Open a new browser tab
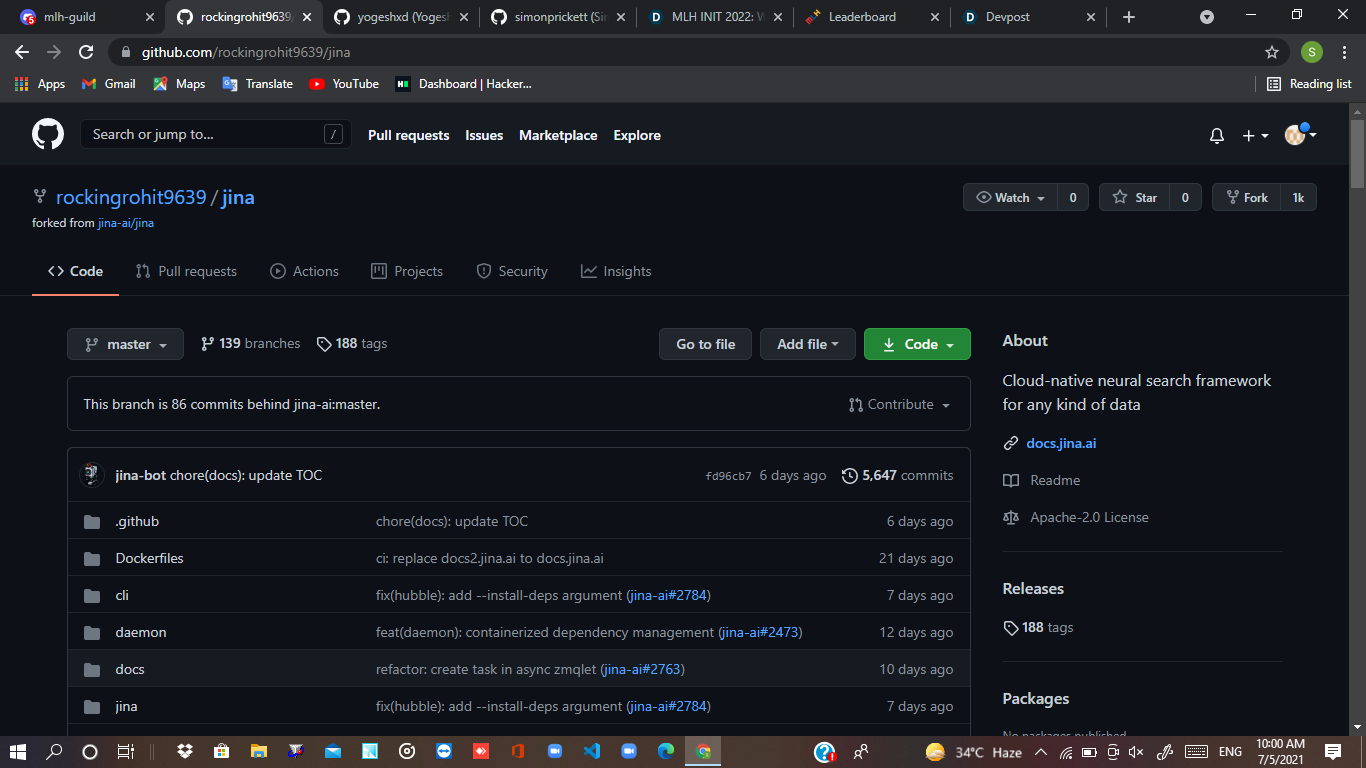The width and height of the screenshot is (1366, 768). click(1129, 17)
